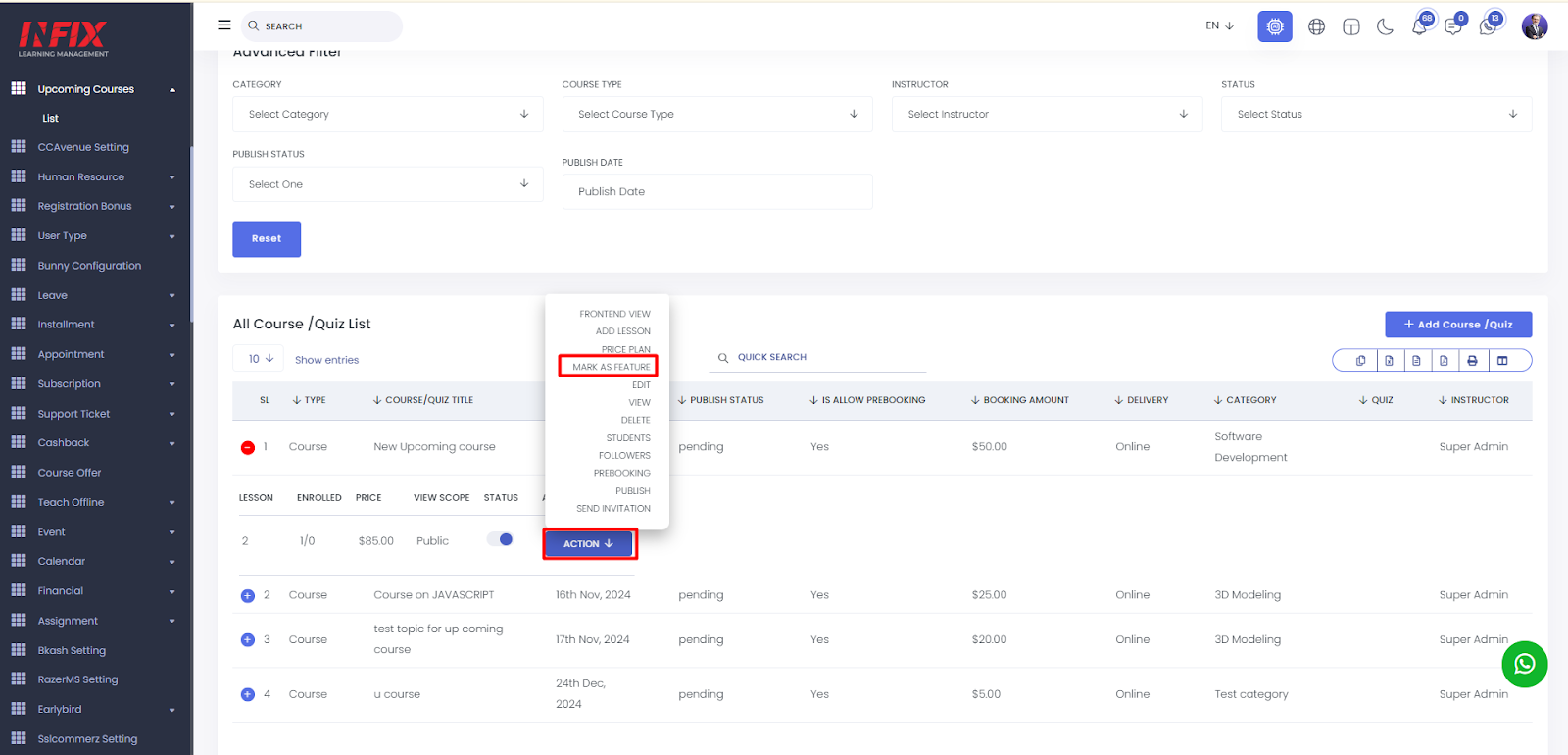
Task: Expand the Installment sidebar menu
Action: [96, 325]
